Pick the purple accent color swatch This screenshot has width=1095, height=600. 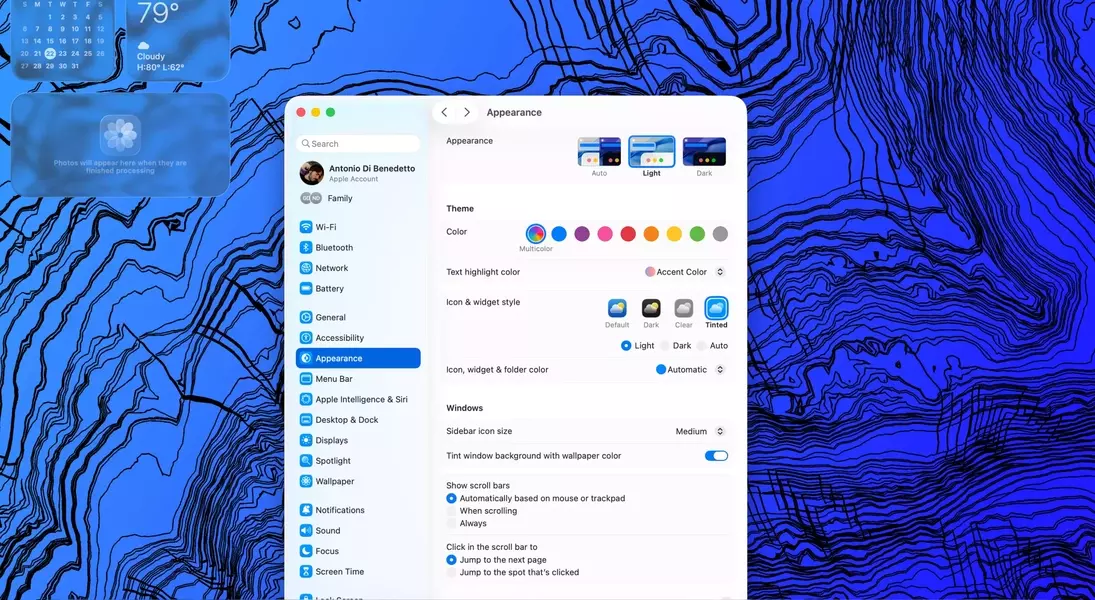582,234
